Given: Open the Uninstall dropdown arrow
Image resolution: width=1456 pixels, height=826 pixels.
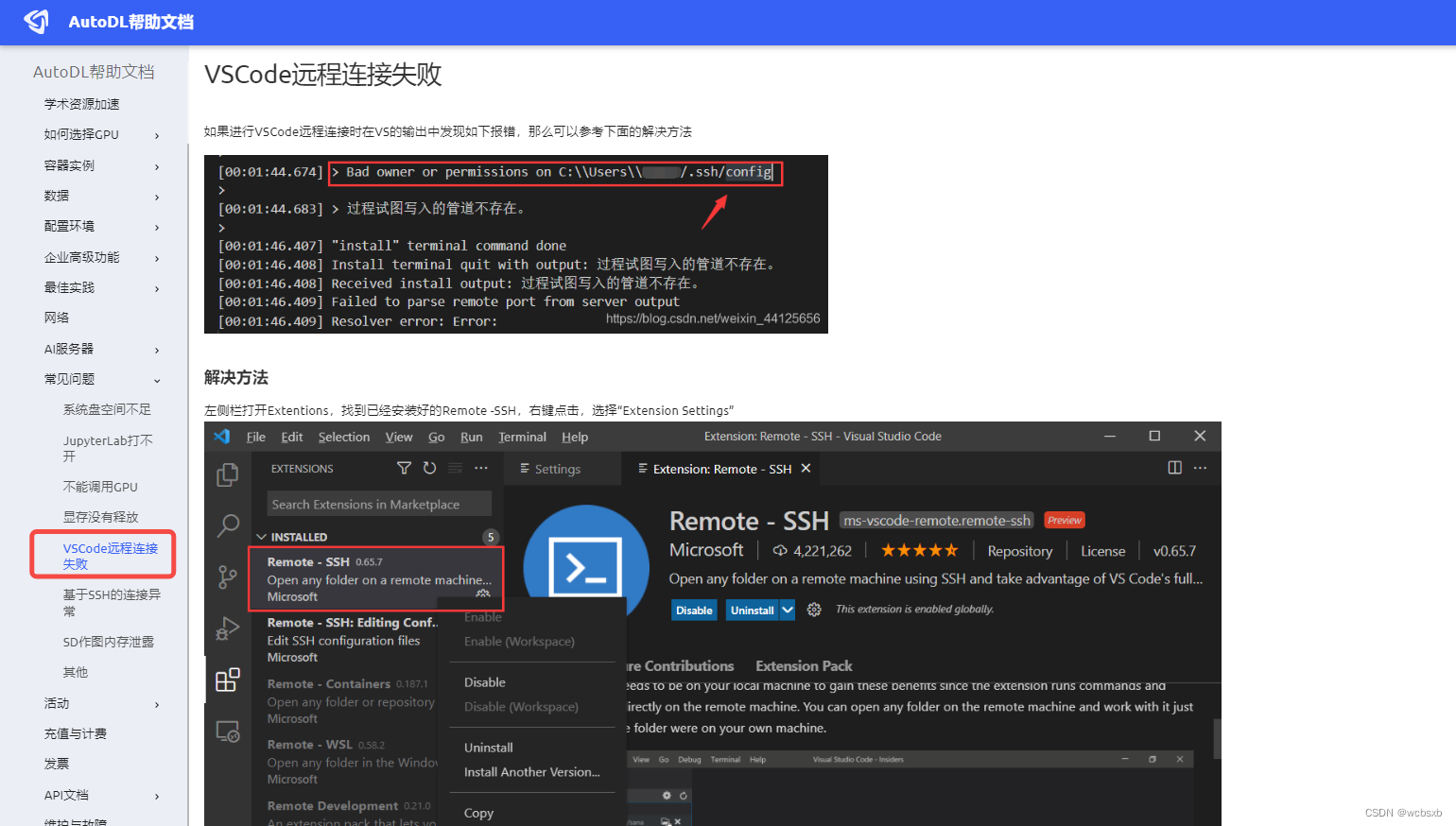Looking at the screenshot, I should click(x=787, y=611).
